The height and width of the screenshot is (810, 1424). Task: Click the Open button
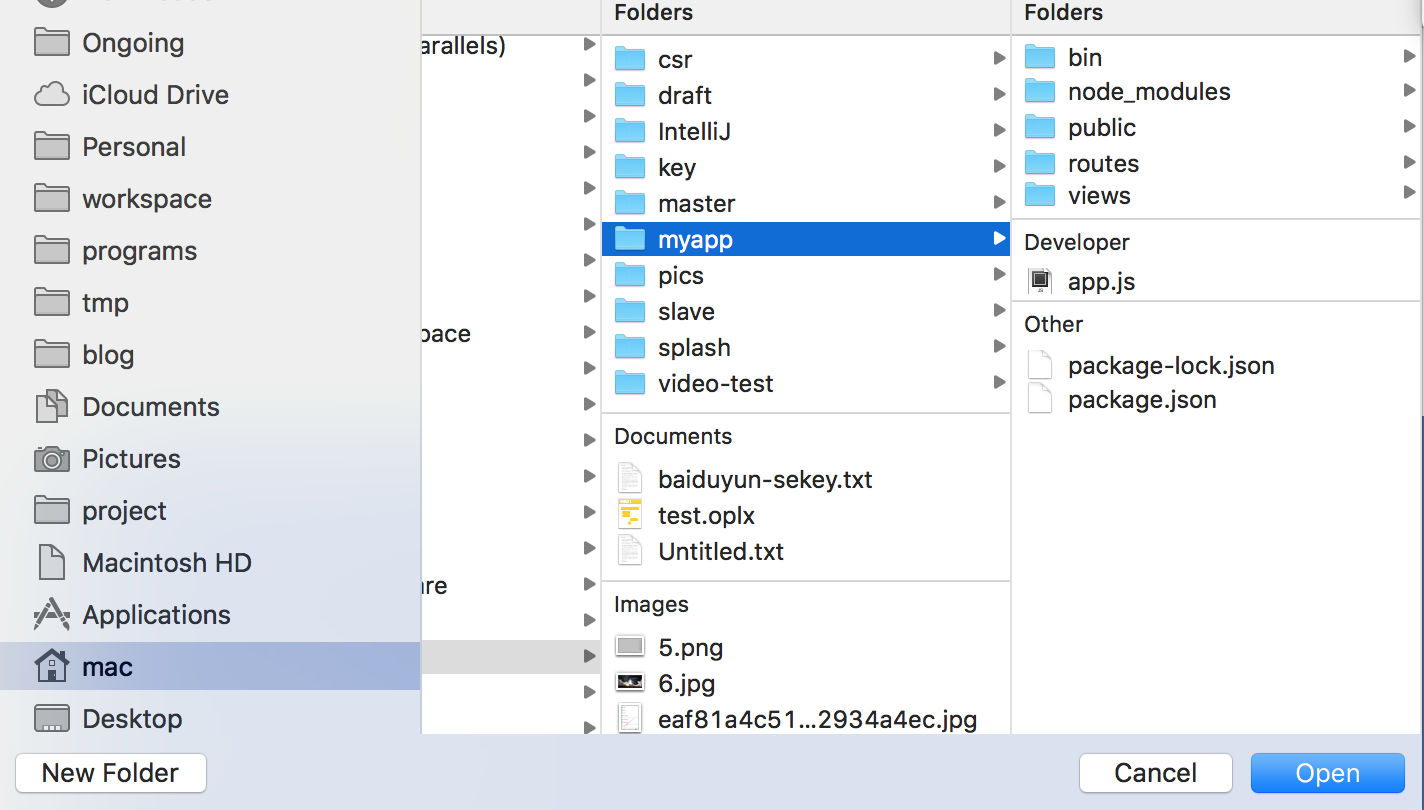1327,773
